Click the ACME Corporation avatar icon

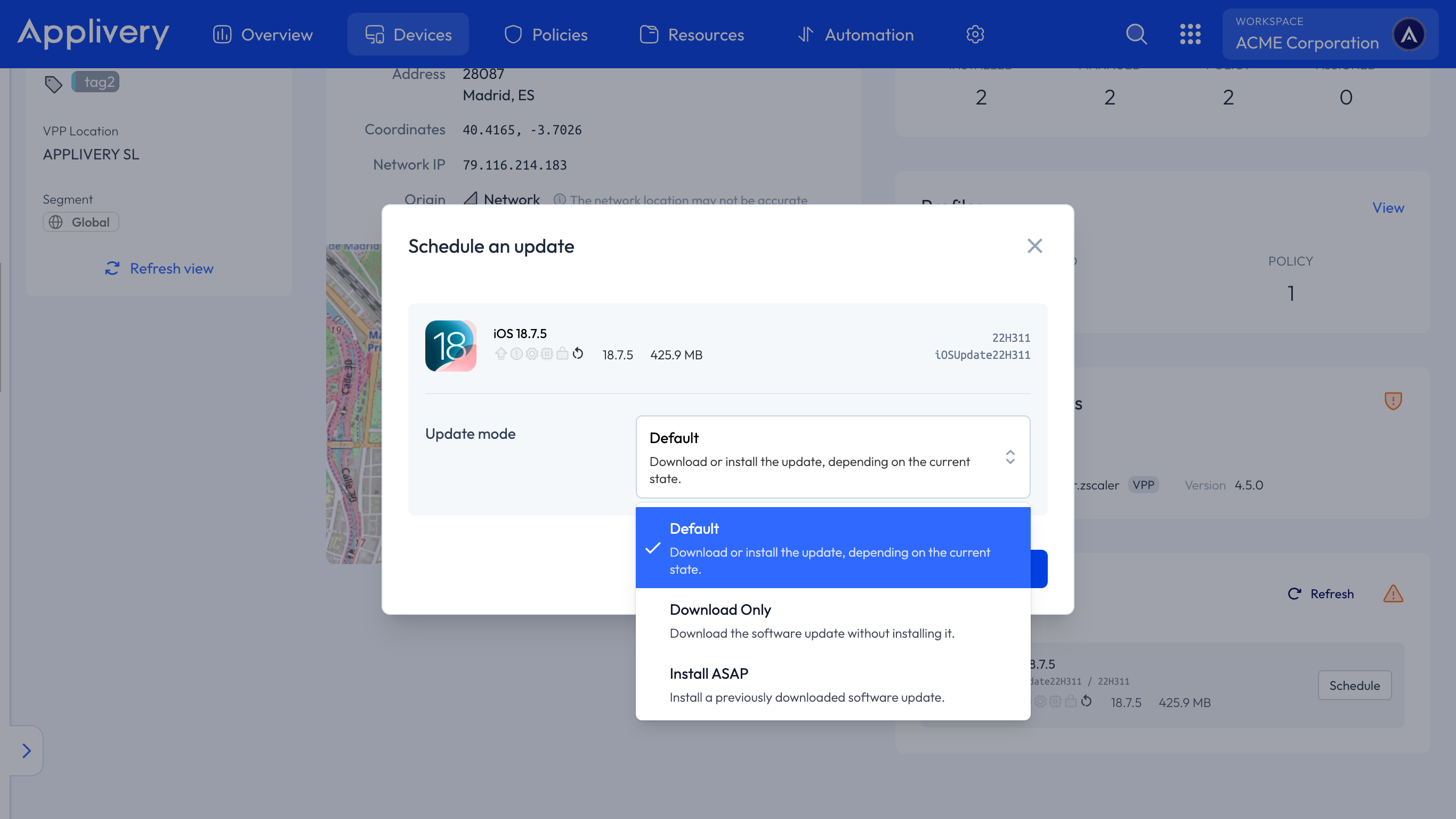[x=1409, y=34]
